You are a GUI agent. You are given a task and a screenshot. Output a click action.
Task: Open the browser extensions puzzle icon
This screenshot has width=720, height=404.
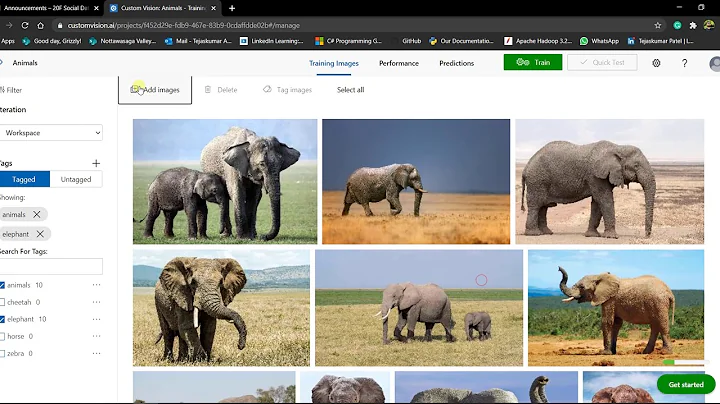[x=693, y=25]
